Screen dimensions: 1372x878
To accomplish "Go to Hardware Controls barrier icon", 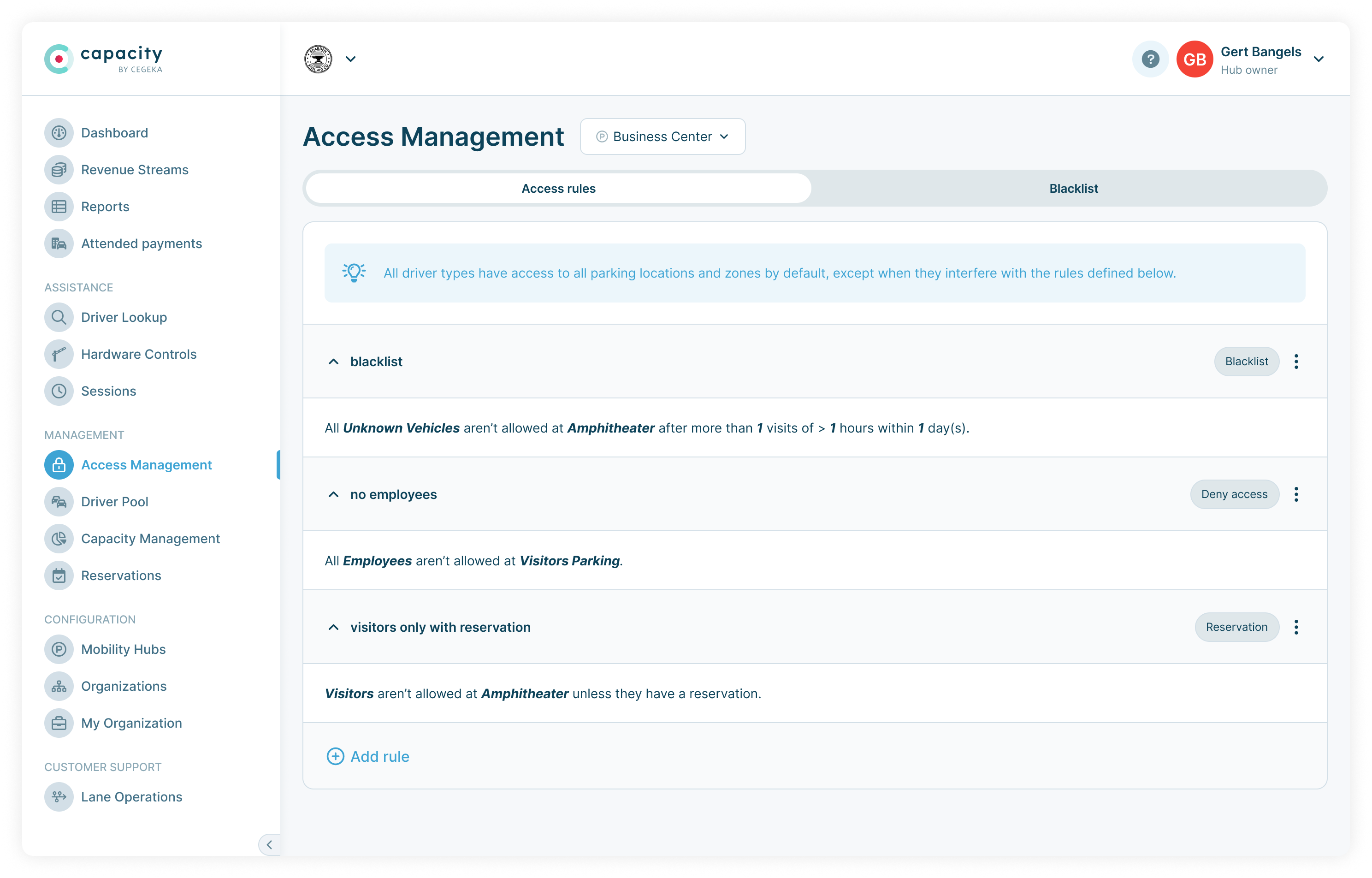I will (59, 354).
